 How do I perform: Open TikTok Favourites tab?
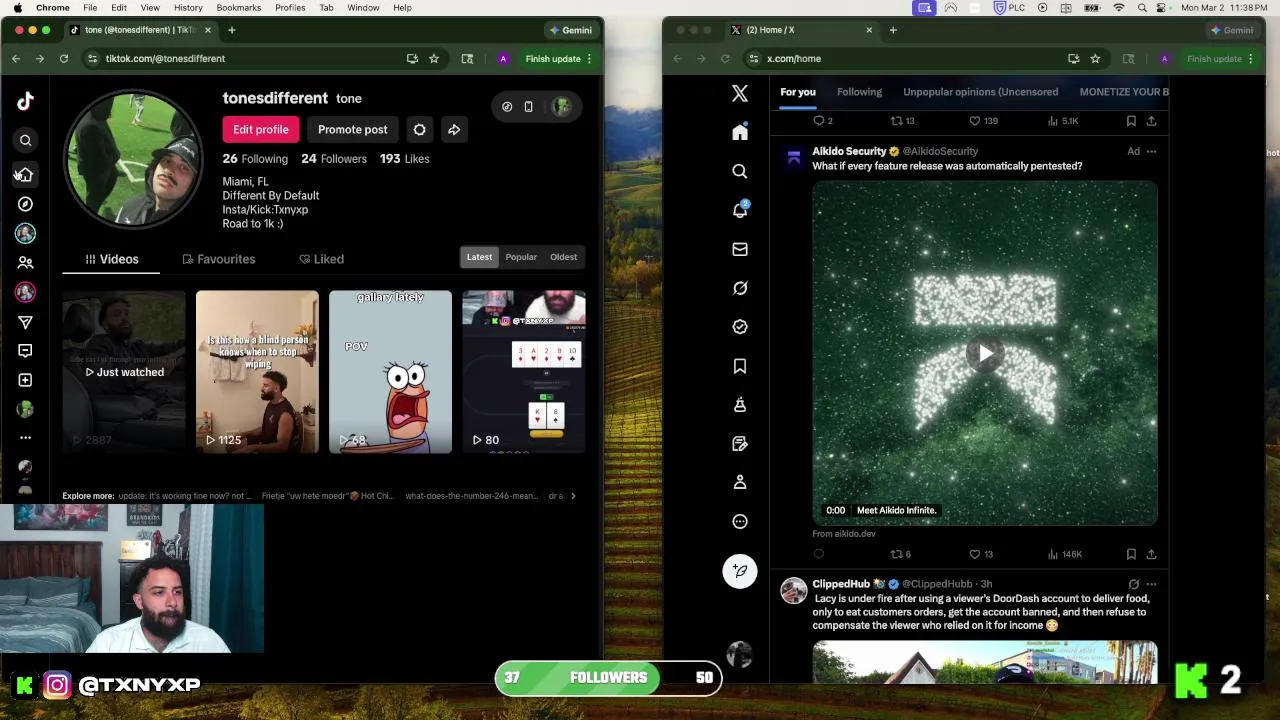219,259
